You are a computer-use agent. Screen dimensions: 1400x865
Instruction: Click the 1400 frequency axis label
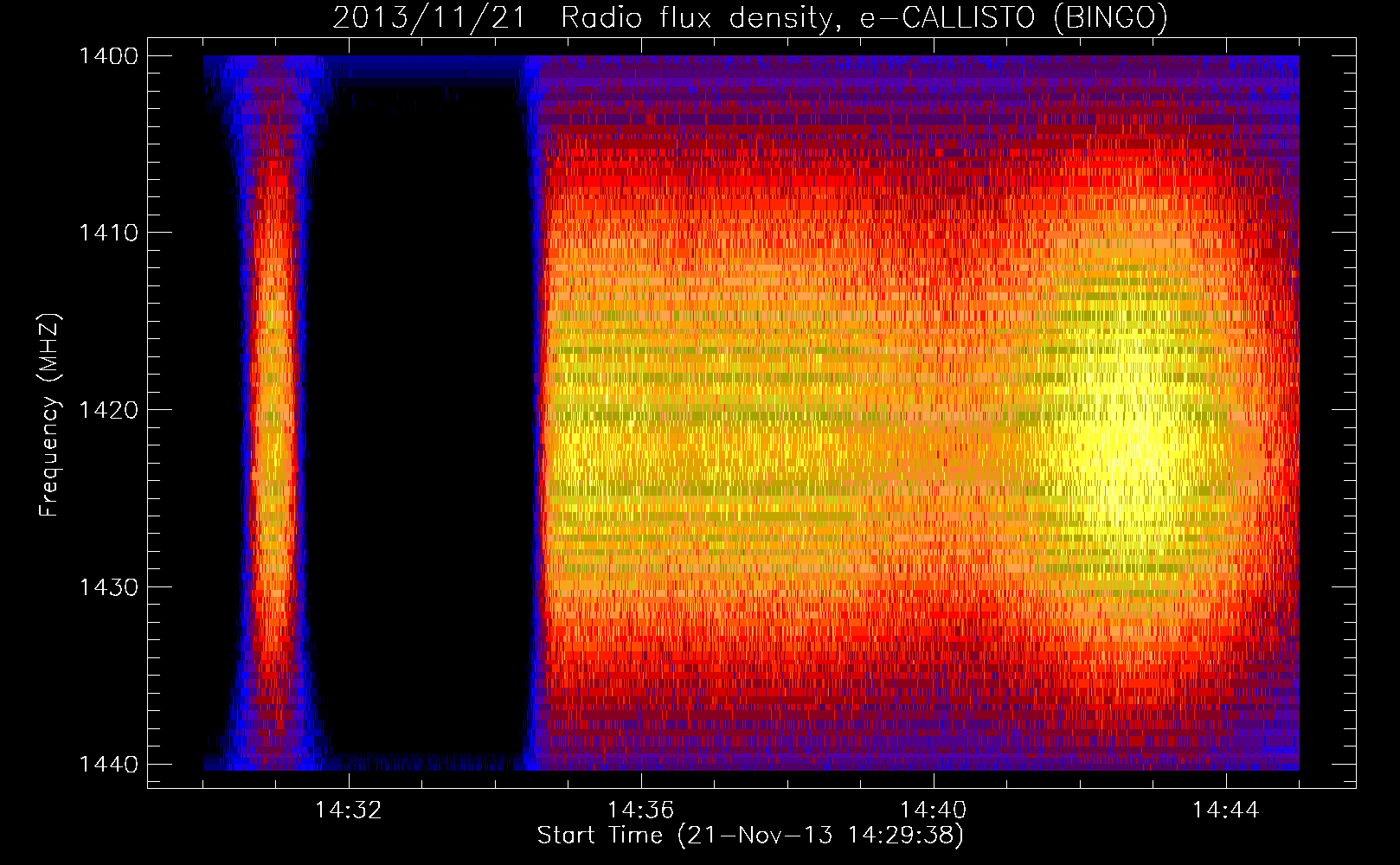[x=108, y=56]
